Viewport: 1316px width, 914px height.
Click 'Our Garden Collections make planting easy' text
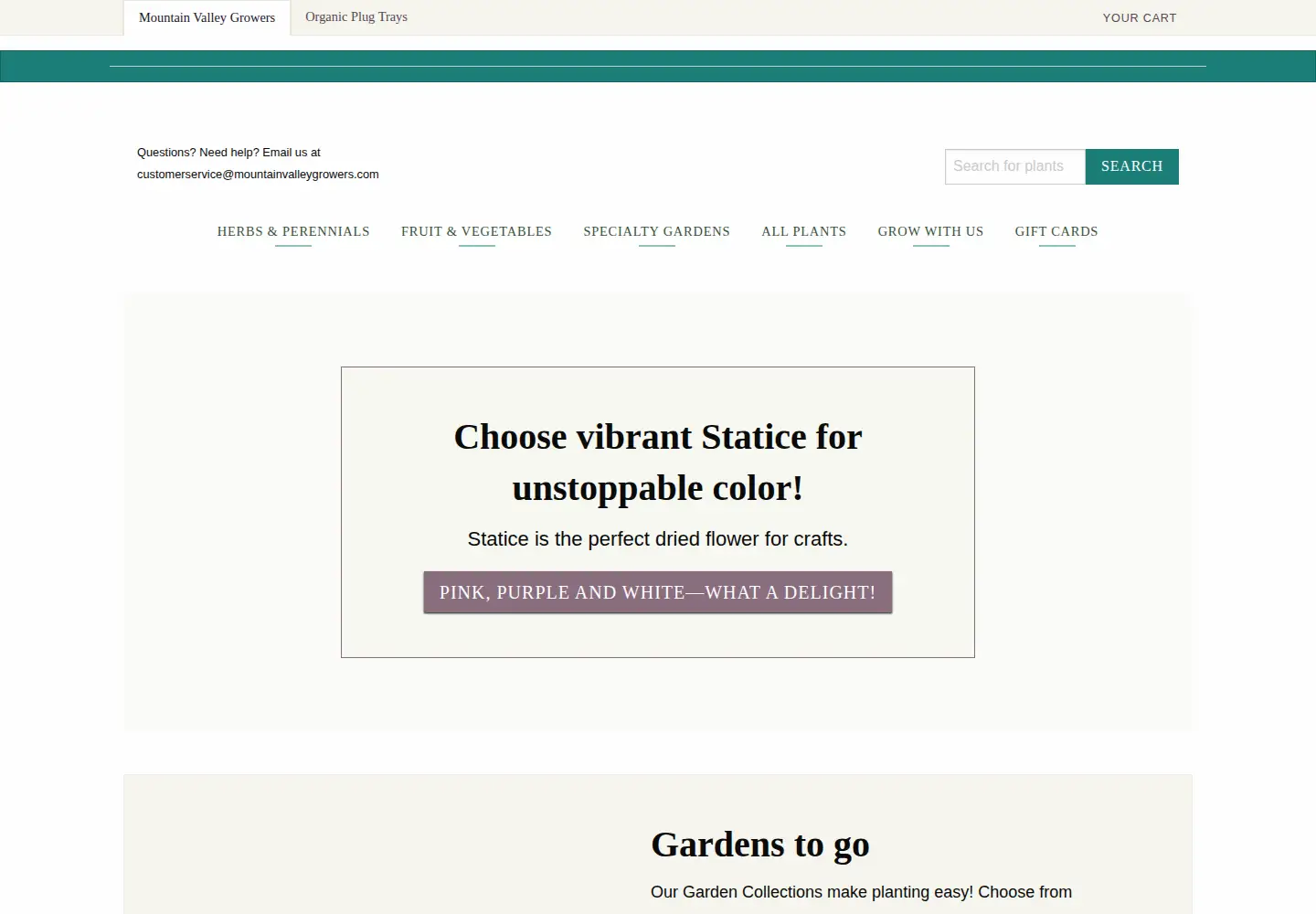812,892
